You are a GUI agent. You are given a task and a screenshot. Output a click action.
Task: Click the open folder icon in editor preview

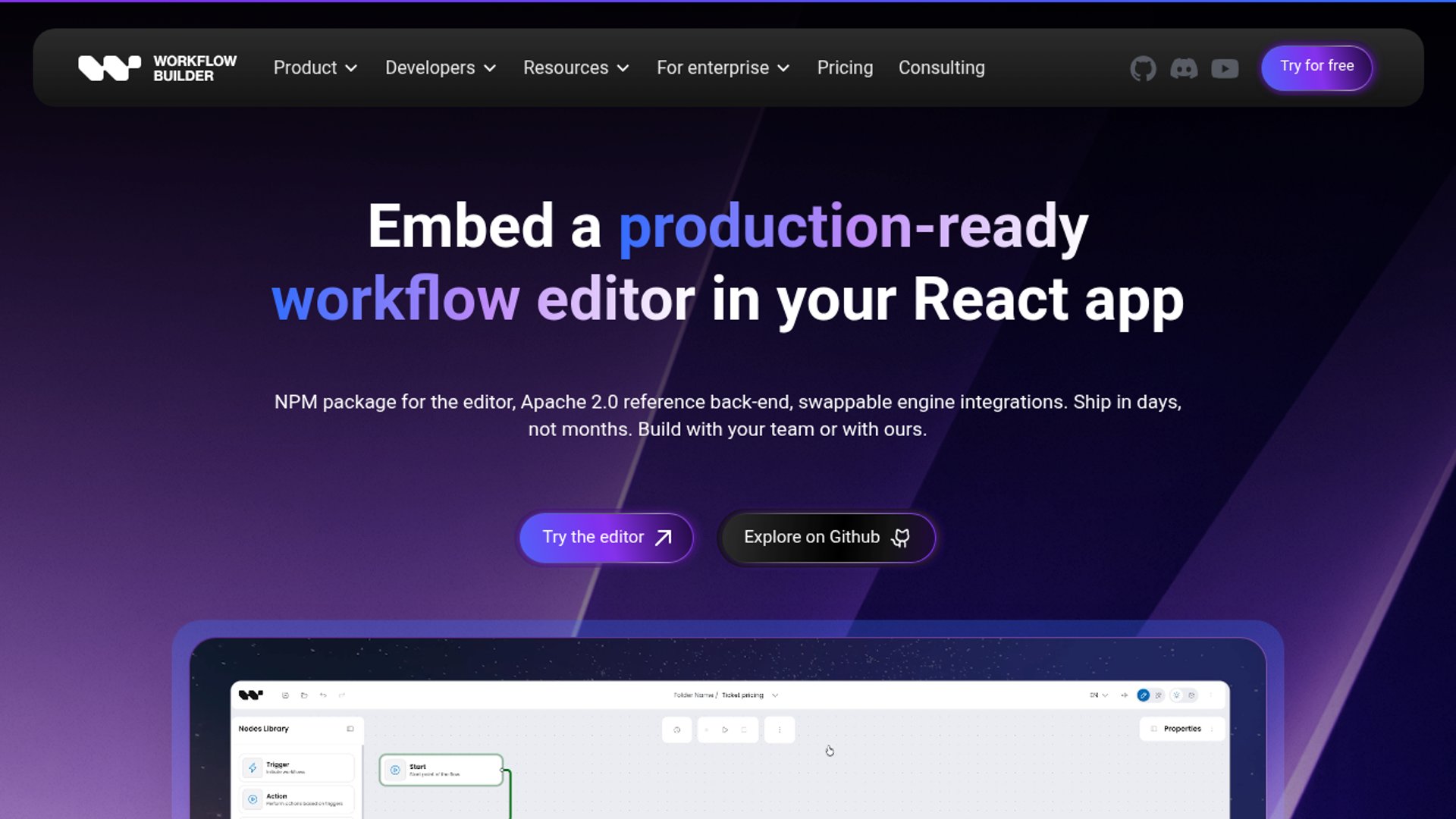[x=304, y=695]
